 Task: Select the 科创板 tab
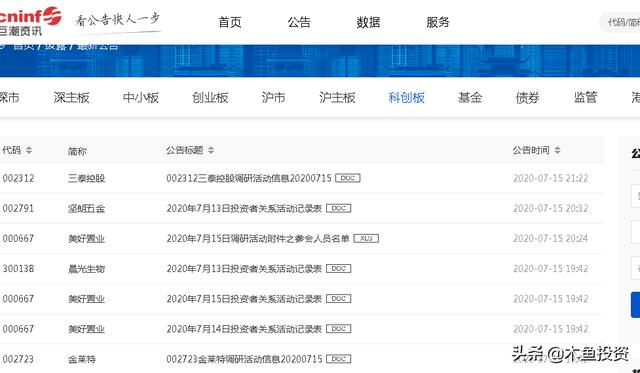(x=407, y=98)
